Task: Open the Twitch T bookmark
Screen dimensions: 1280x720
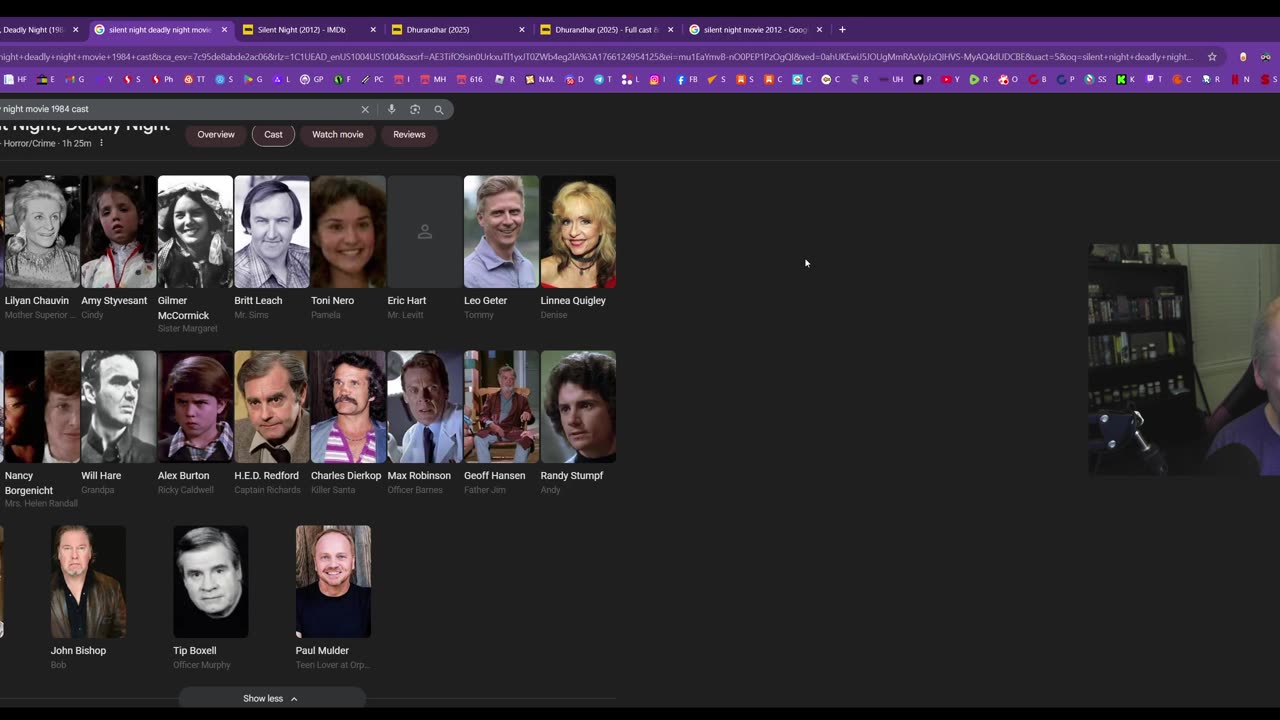Action: pos(1154,79)
